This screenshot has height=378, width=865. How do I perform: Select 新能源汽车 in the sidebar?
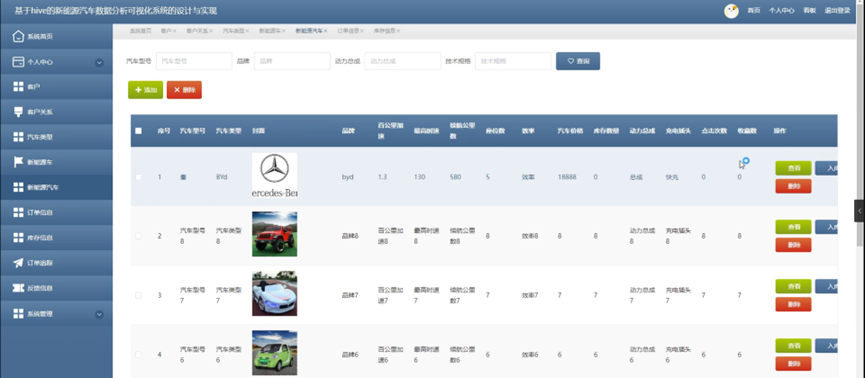pyautogui.click(x=56, y=187)
